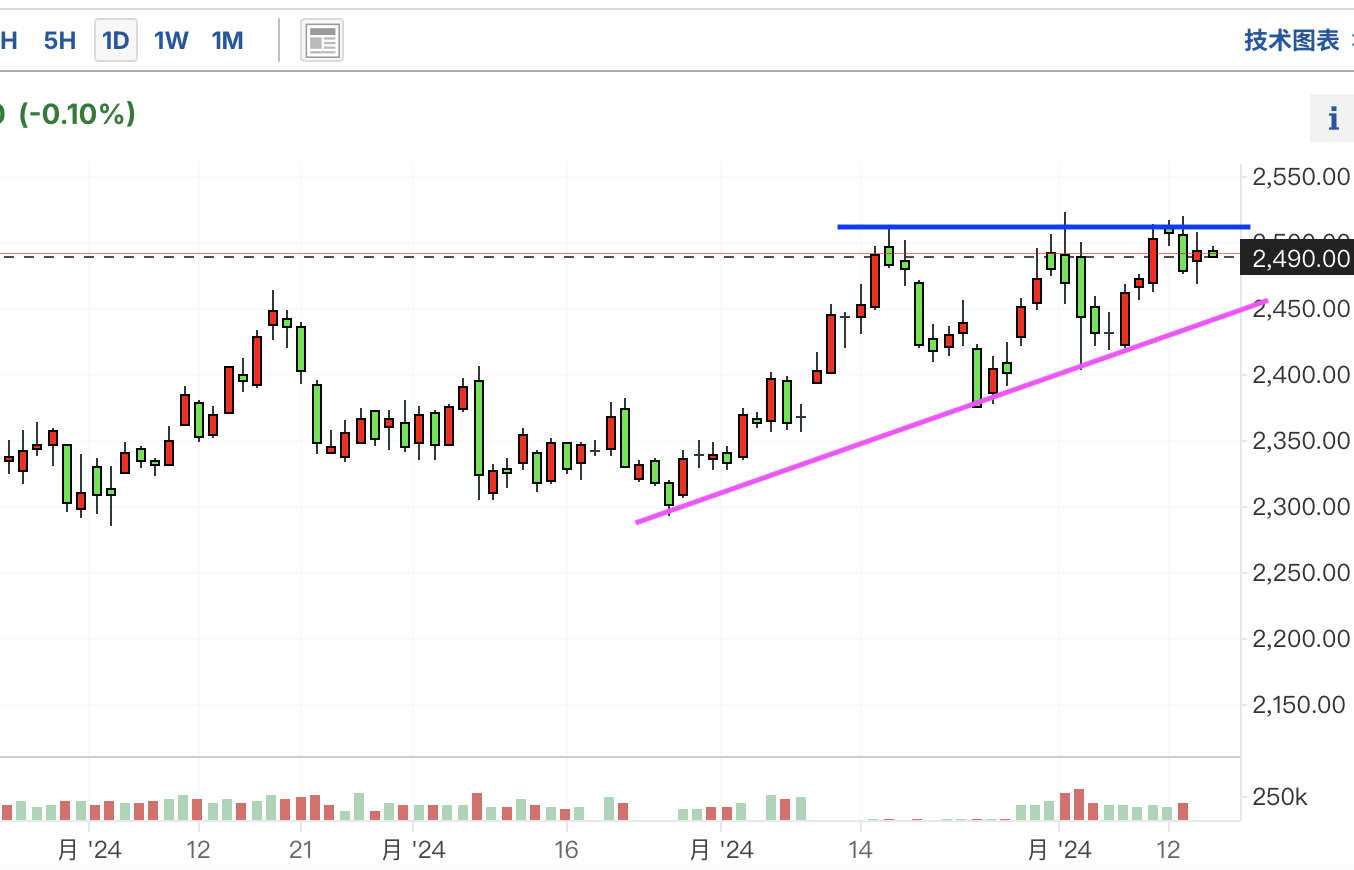Click the info icon button
The image size is (1354, 870).
click(1332, 119)
